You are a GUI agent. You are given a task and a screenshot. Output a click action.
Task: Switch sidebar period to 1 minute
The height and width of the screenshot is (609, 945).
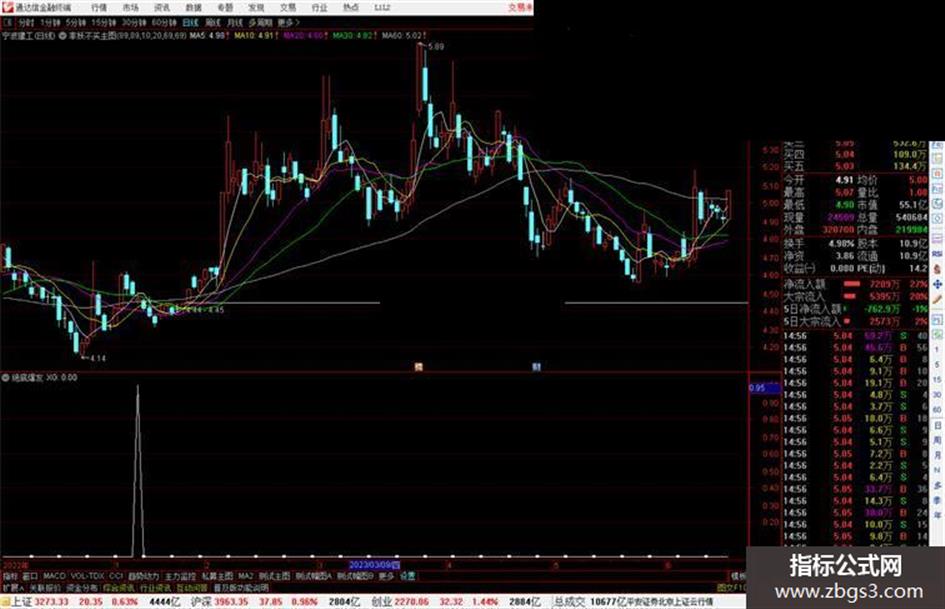pyautogui.click(x=938, y=349)
